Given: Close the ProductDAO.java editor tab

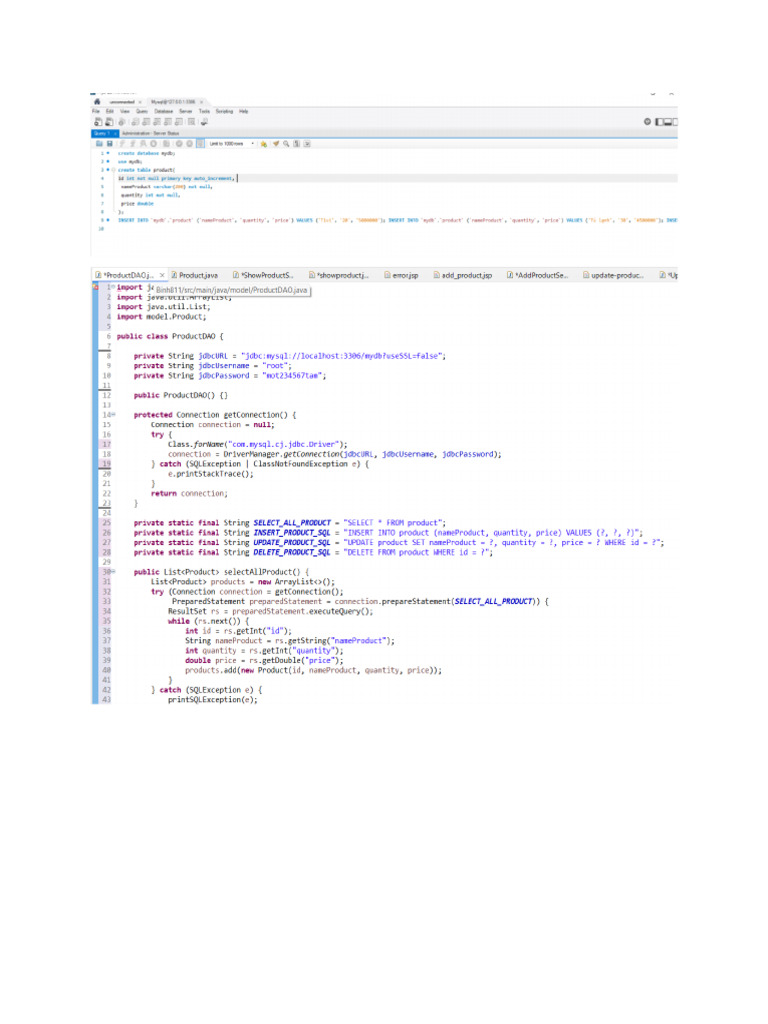Looking at the screenshot, I should tap(162, 274).
